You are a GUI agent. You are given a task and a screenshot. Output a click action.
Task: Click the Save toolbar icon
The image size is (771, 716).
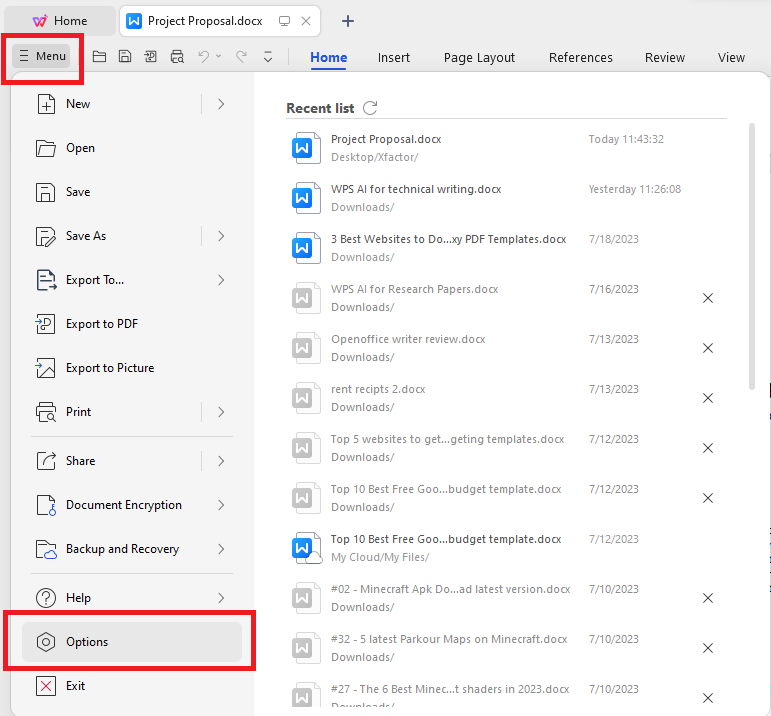click(125, 57)
